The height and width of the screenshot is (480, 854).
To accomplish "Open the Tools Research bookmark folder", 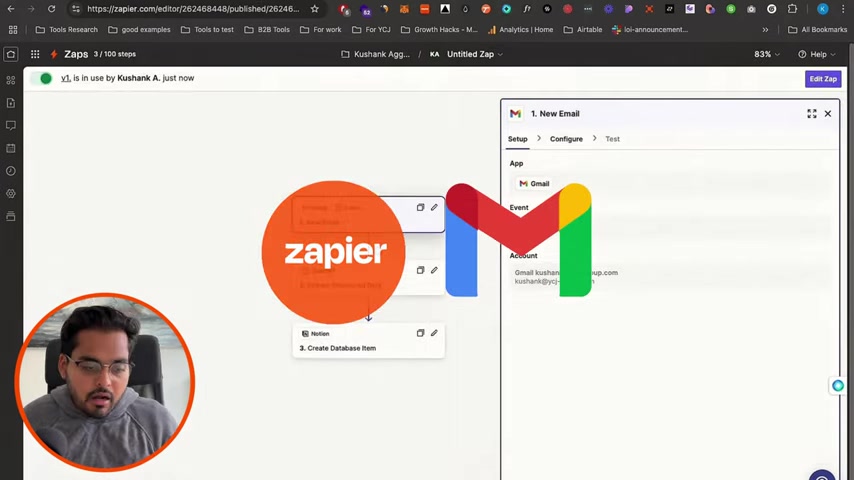I will tap(66, 29).
